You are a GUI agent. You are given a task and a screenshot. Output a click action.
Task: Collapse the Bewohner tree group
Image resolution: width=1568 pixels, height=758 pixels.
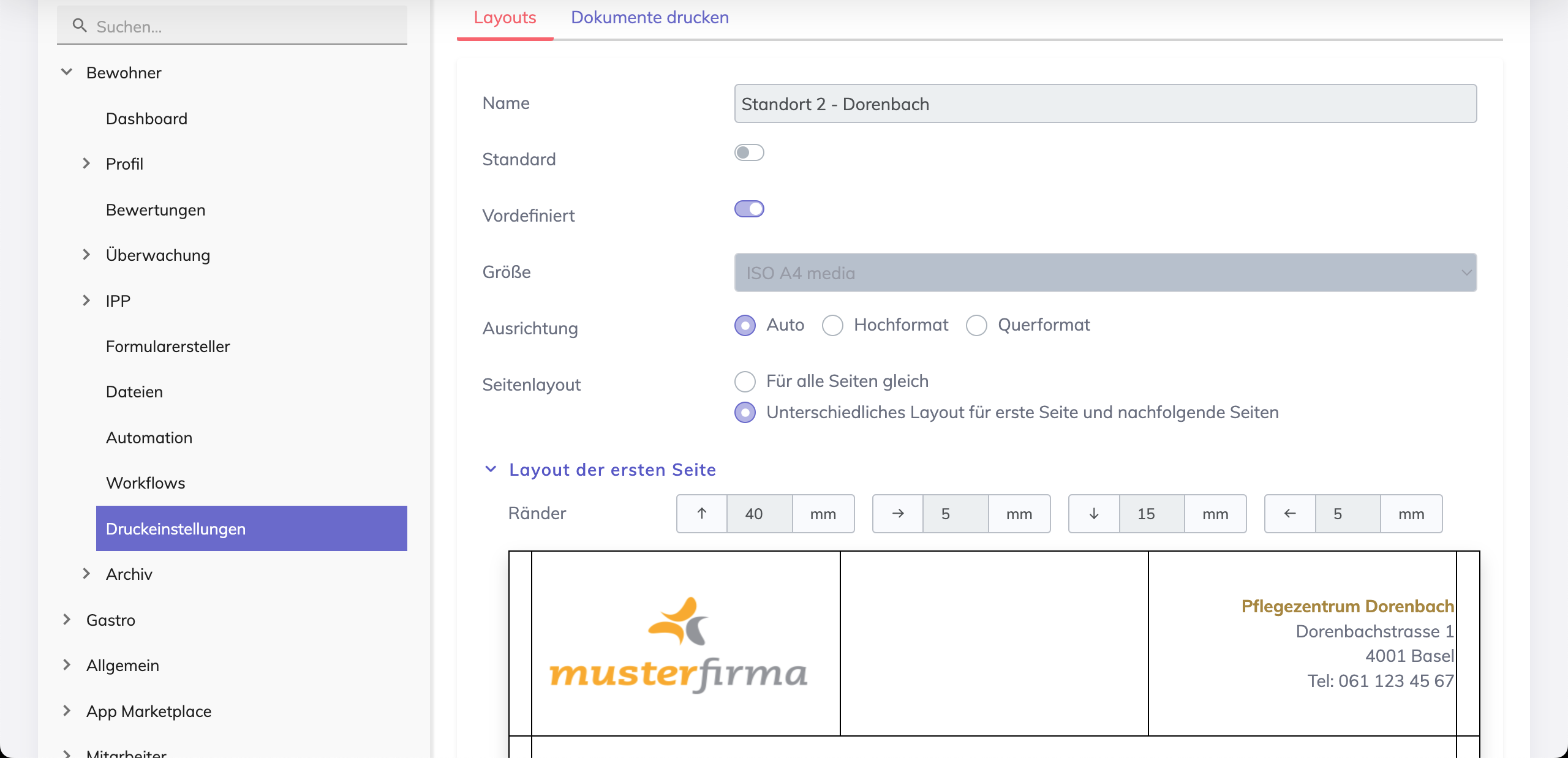[67, 72]
